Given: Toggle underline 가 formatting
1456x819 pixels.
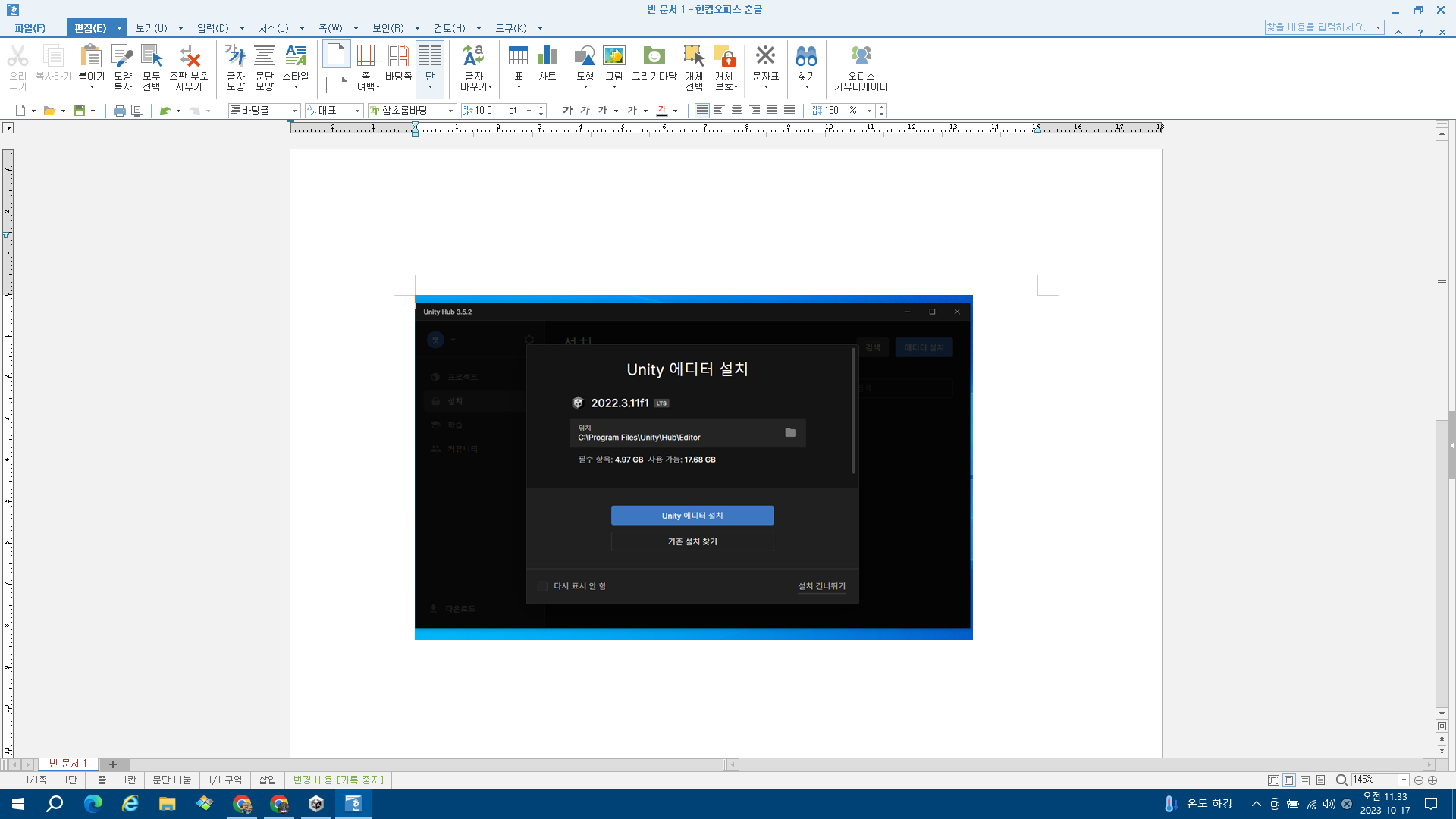Looking at the screenshot, I should click(602, 111).
